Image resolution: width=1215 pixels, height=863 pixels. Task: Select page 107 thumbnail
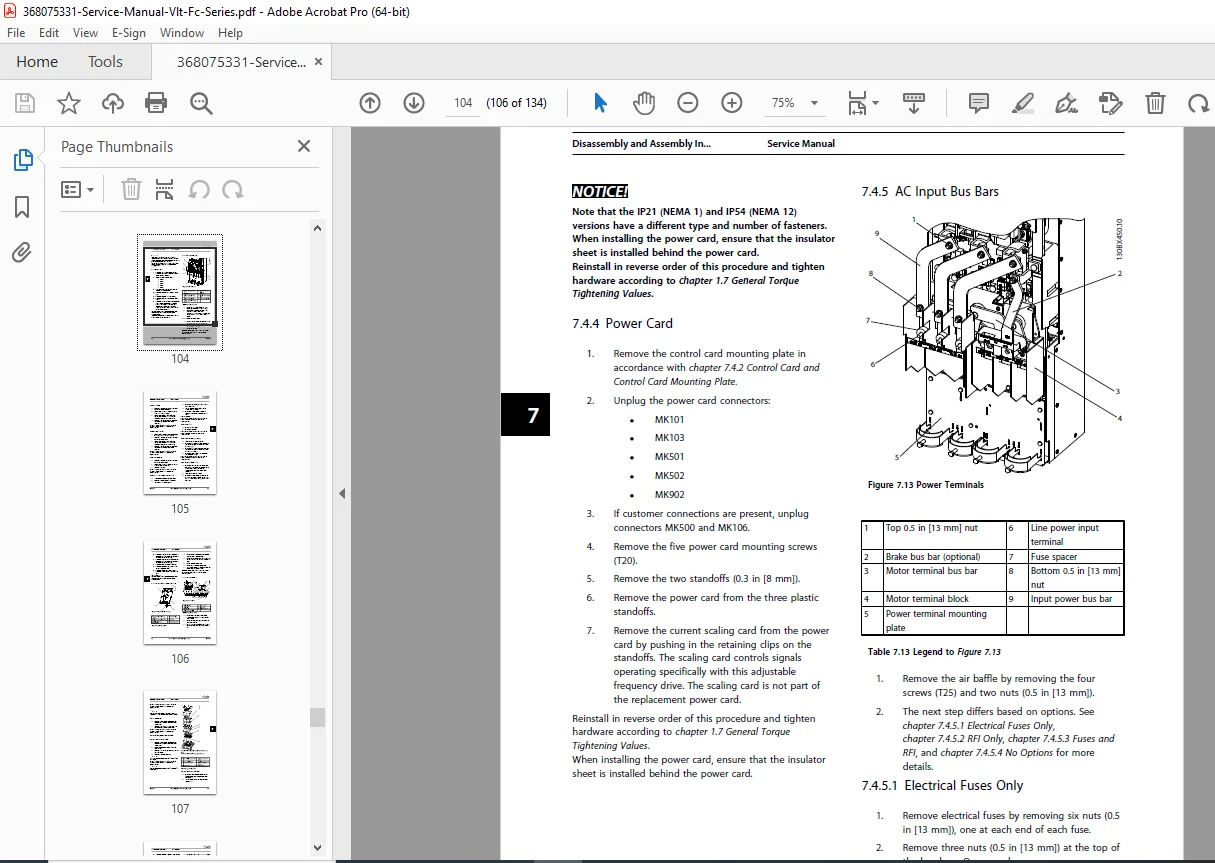(180, 743)
